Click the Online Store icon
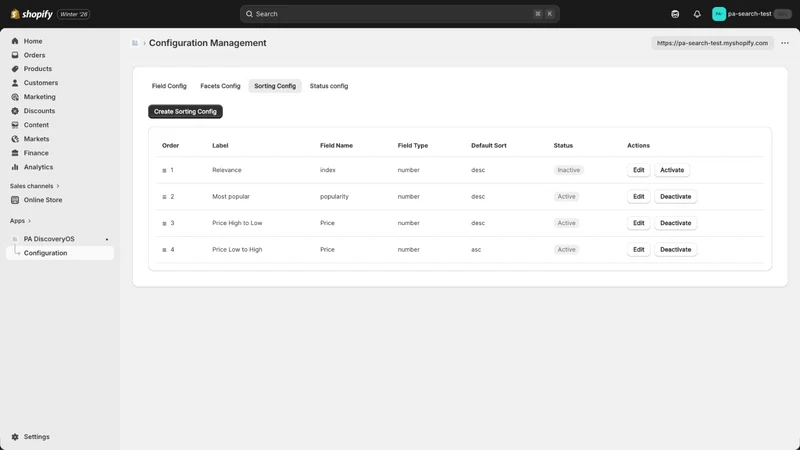Image resolution: width=800 pixels, height=450 pixels. 15,200
